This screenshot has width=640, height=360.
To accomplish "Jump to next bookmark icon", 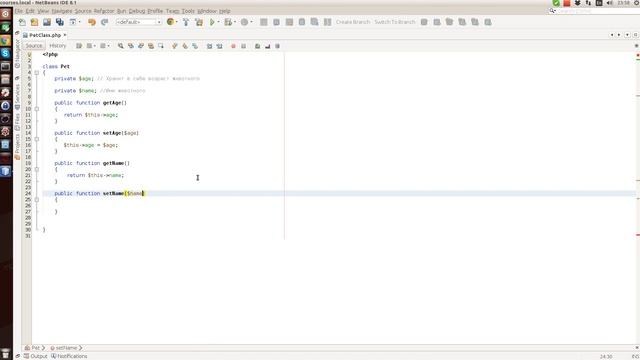I will point(185,46).
